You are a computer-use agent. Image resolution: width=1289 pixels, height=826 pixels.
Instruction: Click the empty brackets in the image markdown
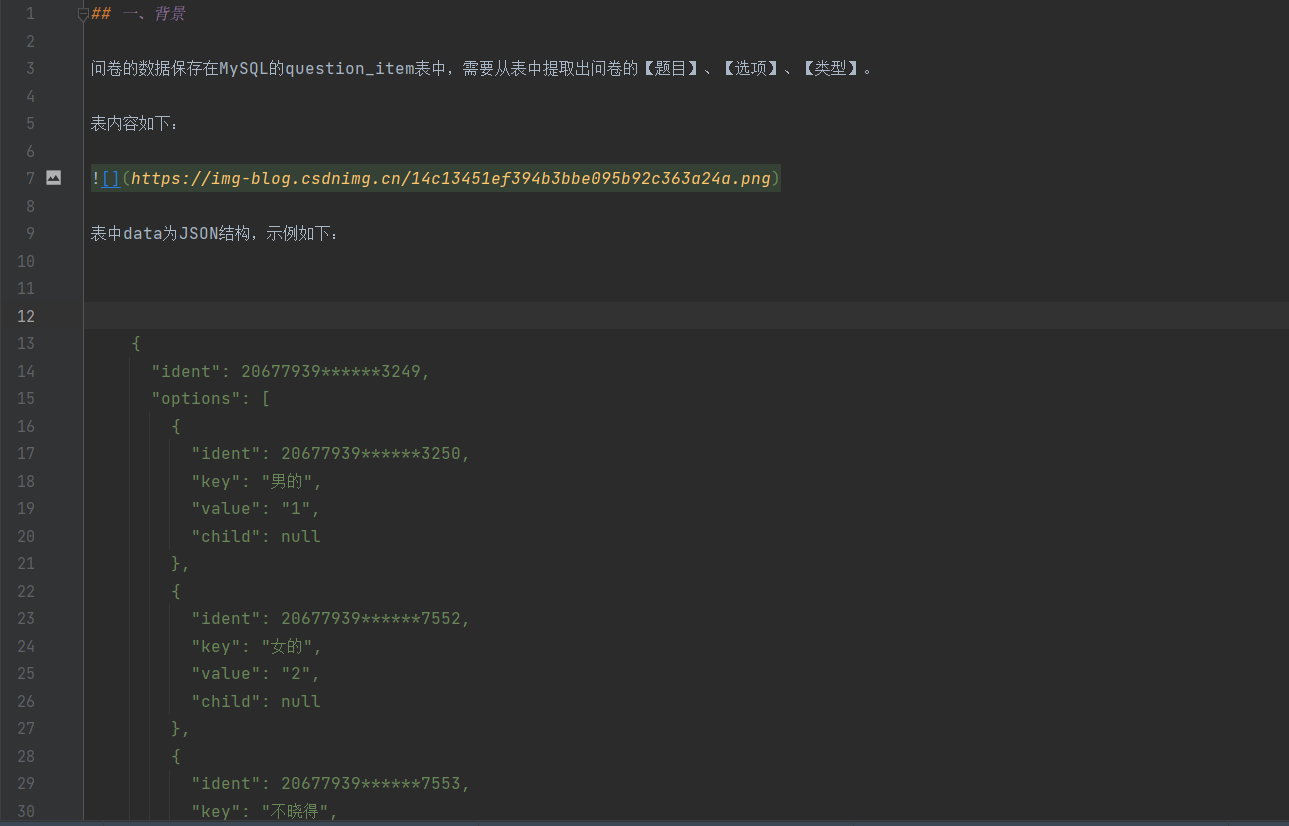click(x=110, y=178)
